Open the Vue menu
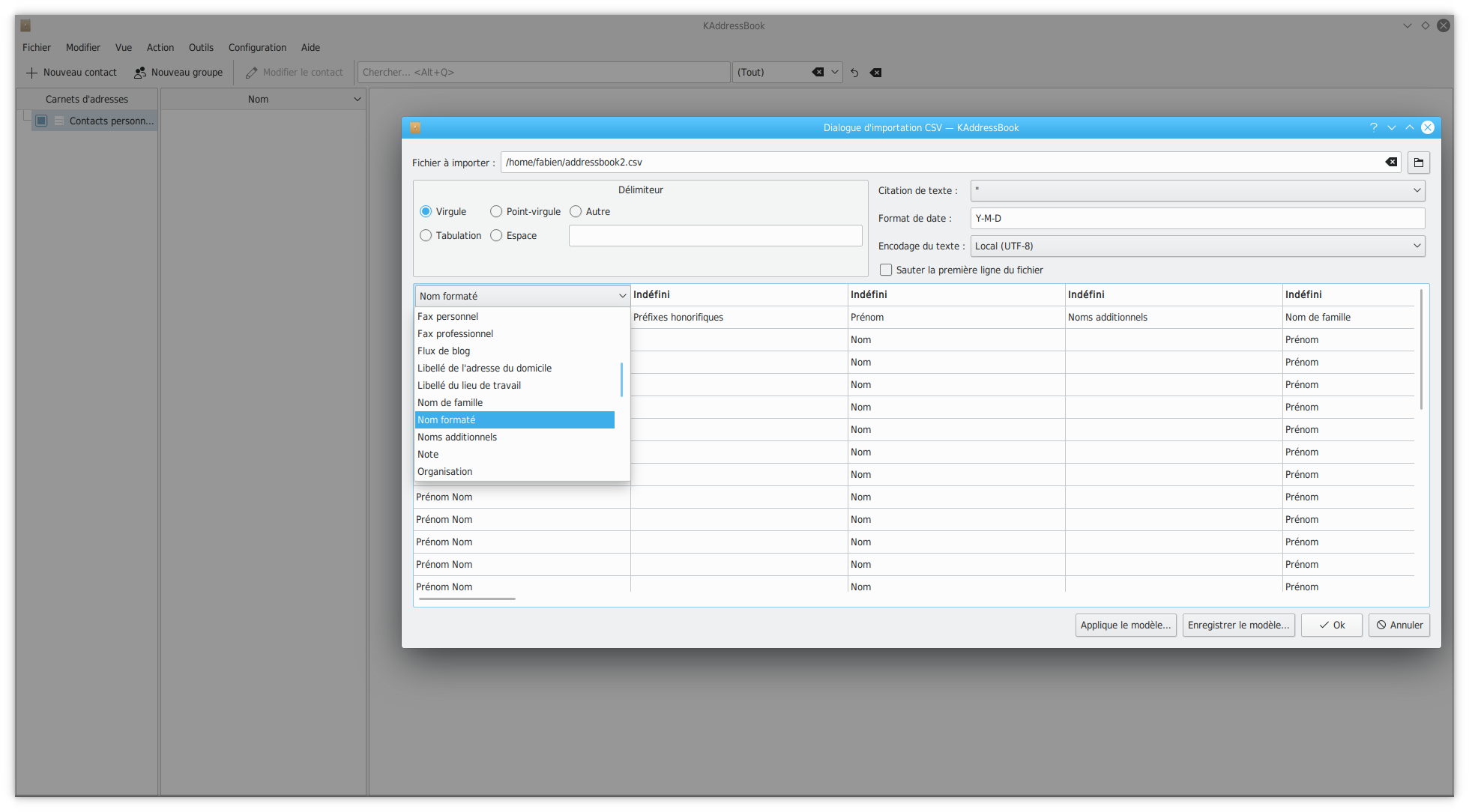This screenshot has width=1469, height=812. pos(124,47)
